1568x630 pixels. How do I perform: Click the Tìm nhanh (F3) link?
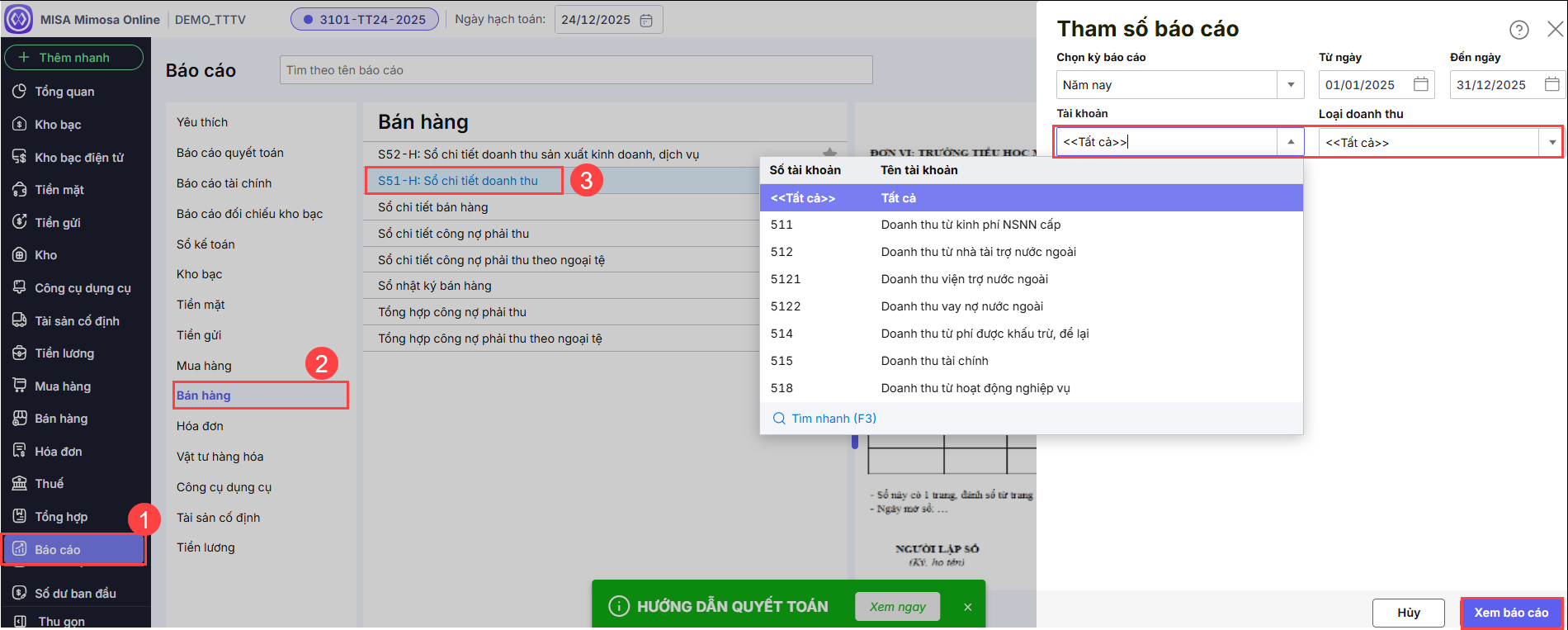pos(833,419)
